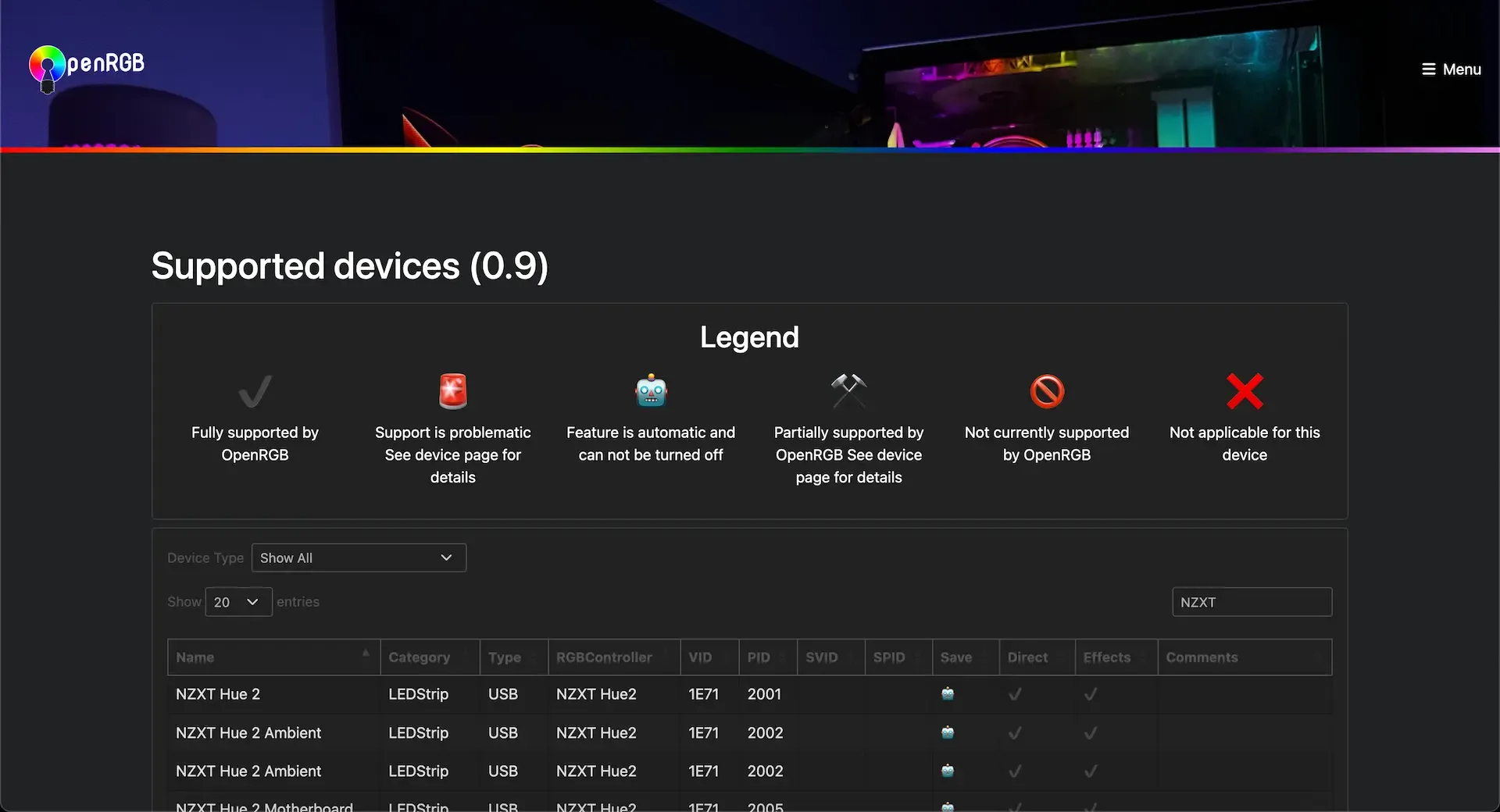Click the search field containing NZXT
This screenshot has height=812, width=1500.
click(x=1251, y=602)
